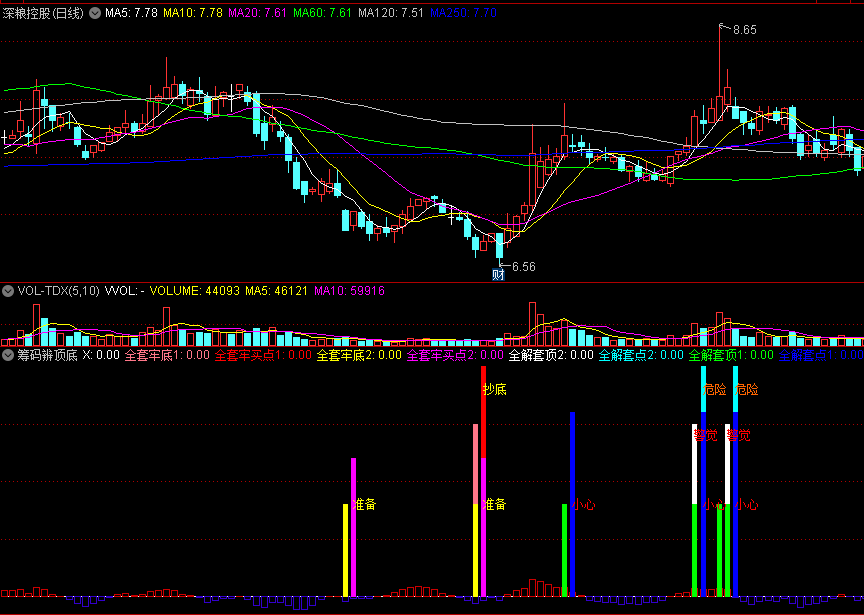Select the pink signal bar segment

[476, 464]
